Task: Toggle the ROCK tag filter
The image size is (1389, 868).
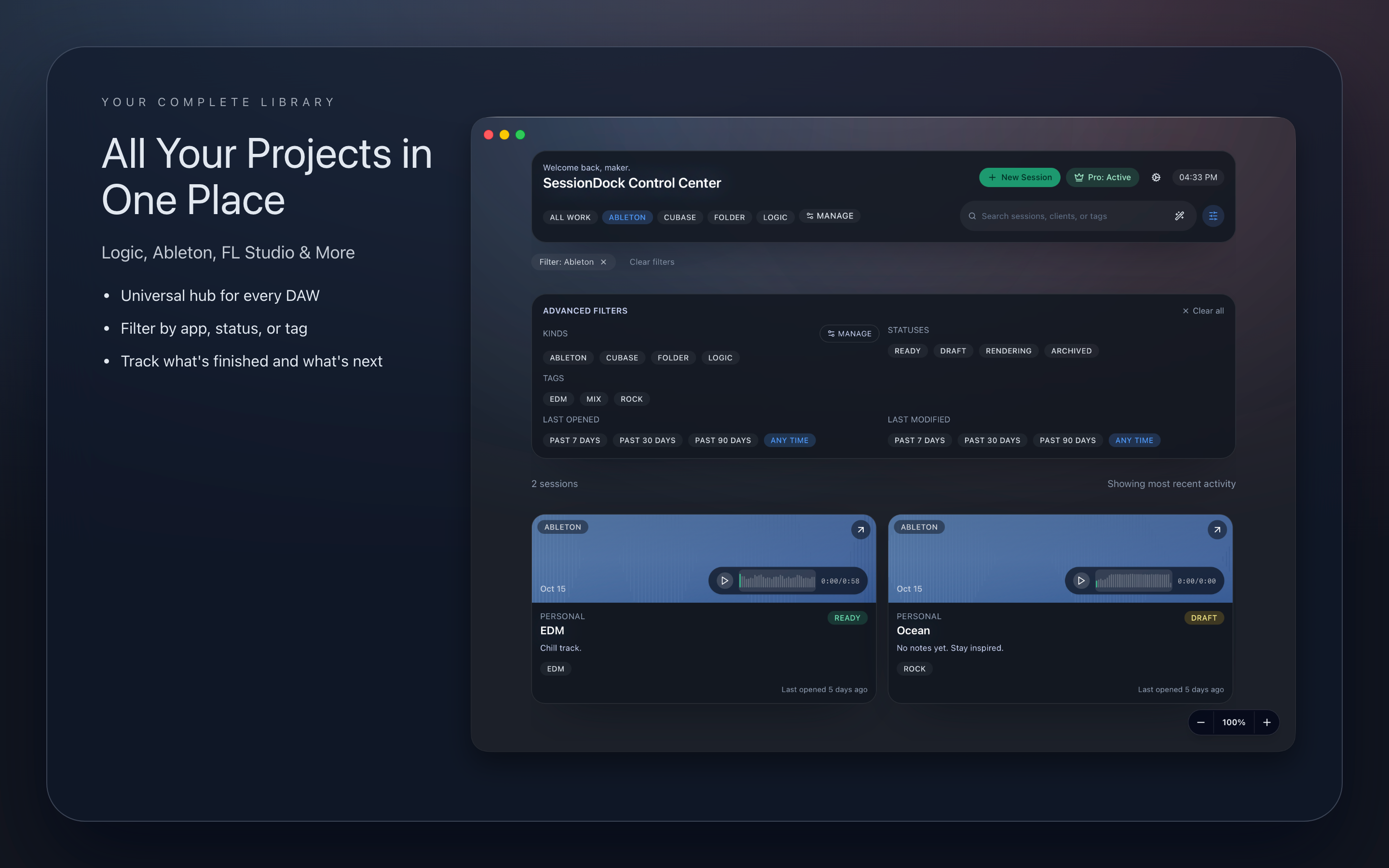Action: point(631,398)
